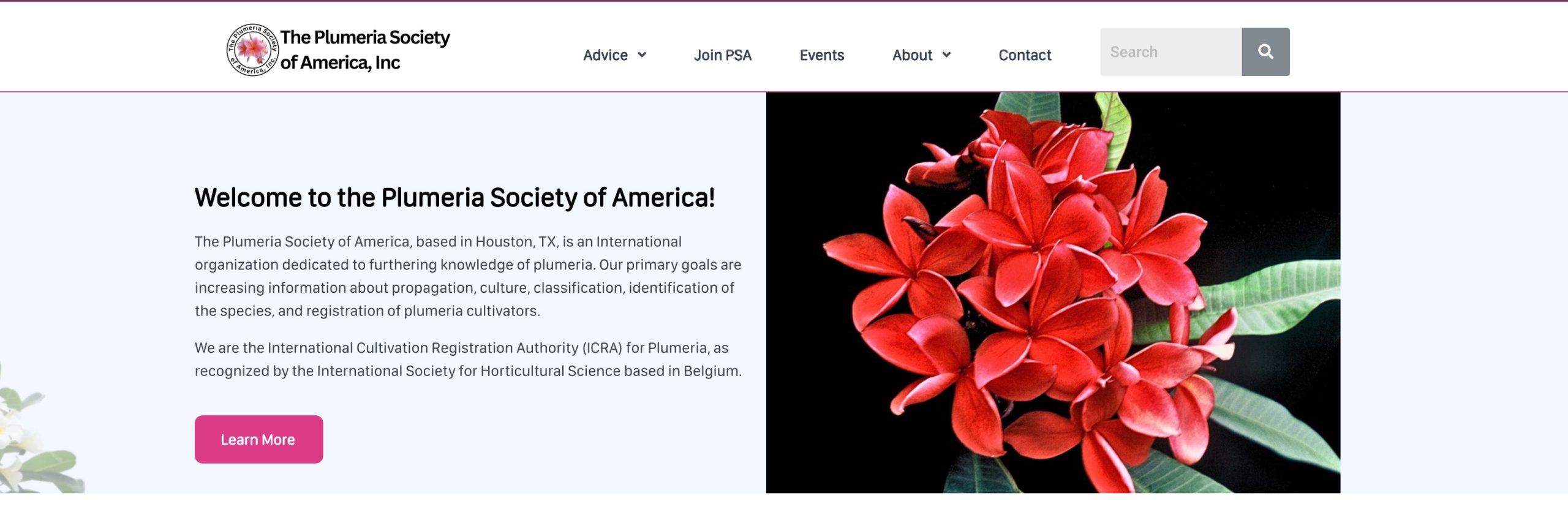Screen dimensions: 1568x512
Task: Open the About menu item
Action: pos(912,55)
